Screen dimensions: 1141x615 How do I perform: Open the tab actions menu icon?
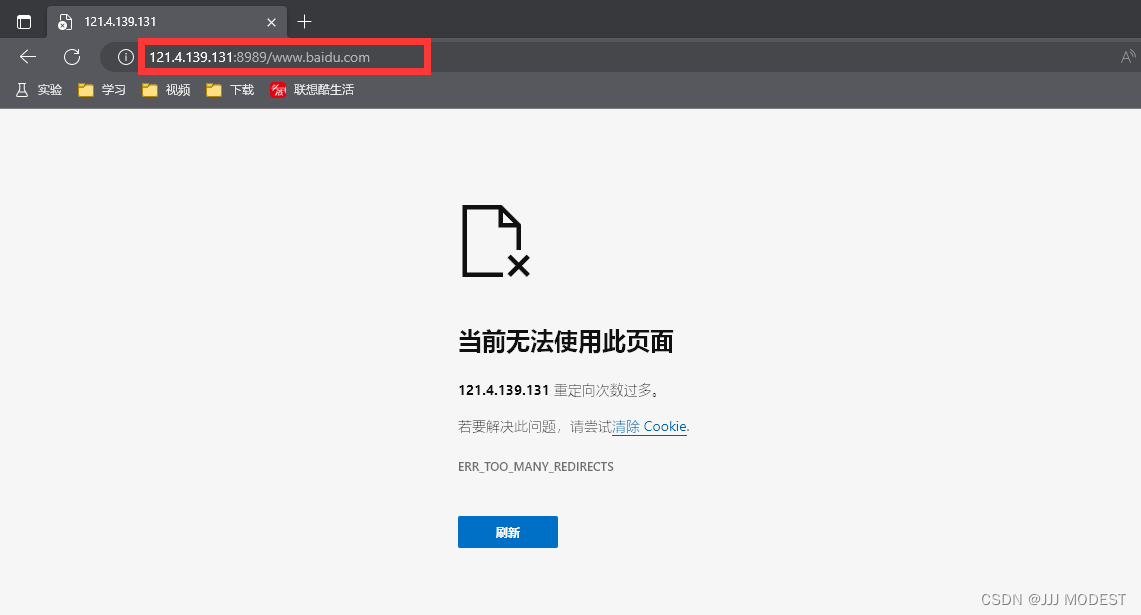24,22
